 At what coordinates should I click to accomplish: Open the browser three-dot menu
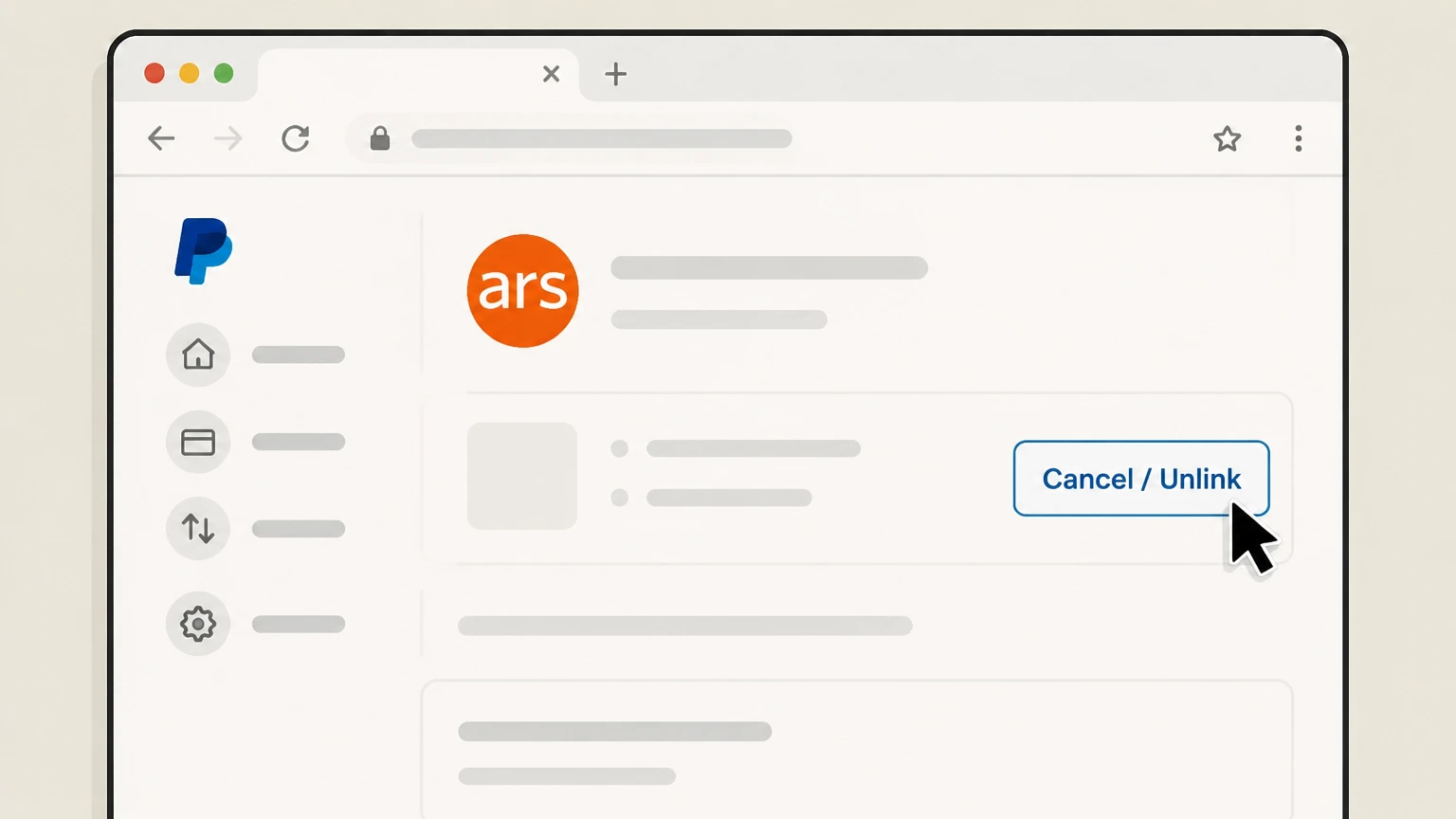(x=1299, y=138)
